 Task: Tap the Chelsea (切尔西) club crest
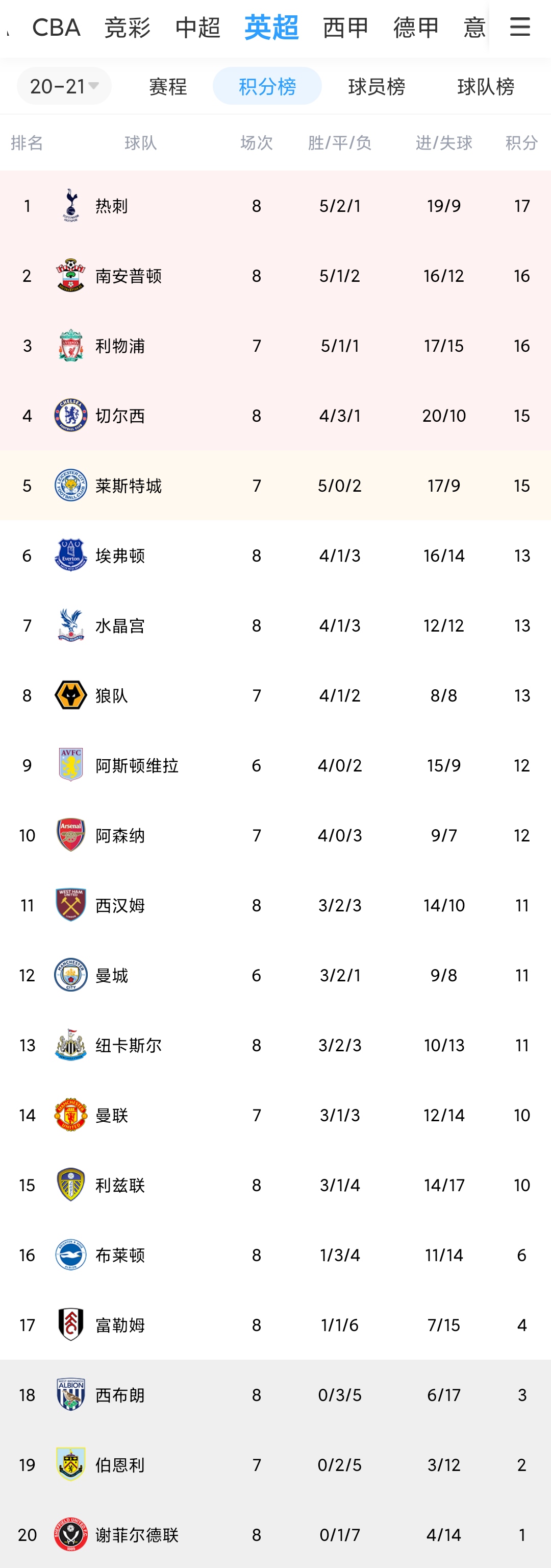[x=70, y=415]
